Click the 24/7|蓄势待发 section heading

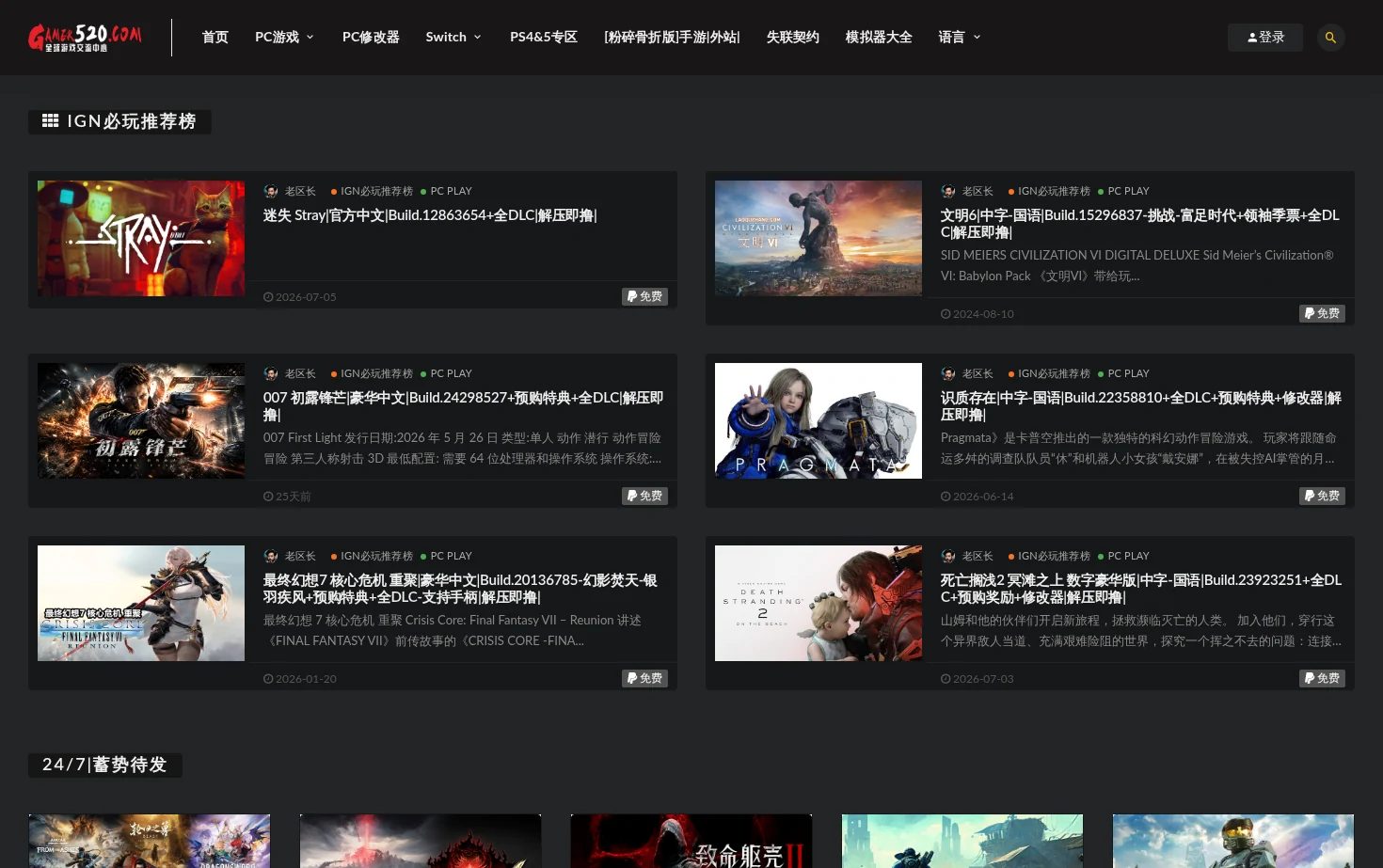pos(104,765)
